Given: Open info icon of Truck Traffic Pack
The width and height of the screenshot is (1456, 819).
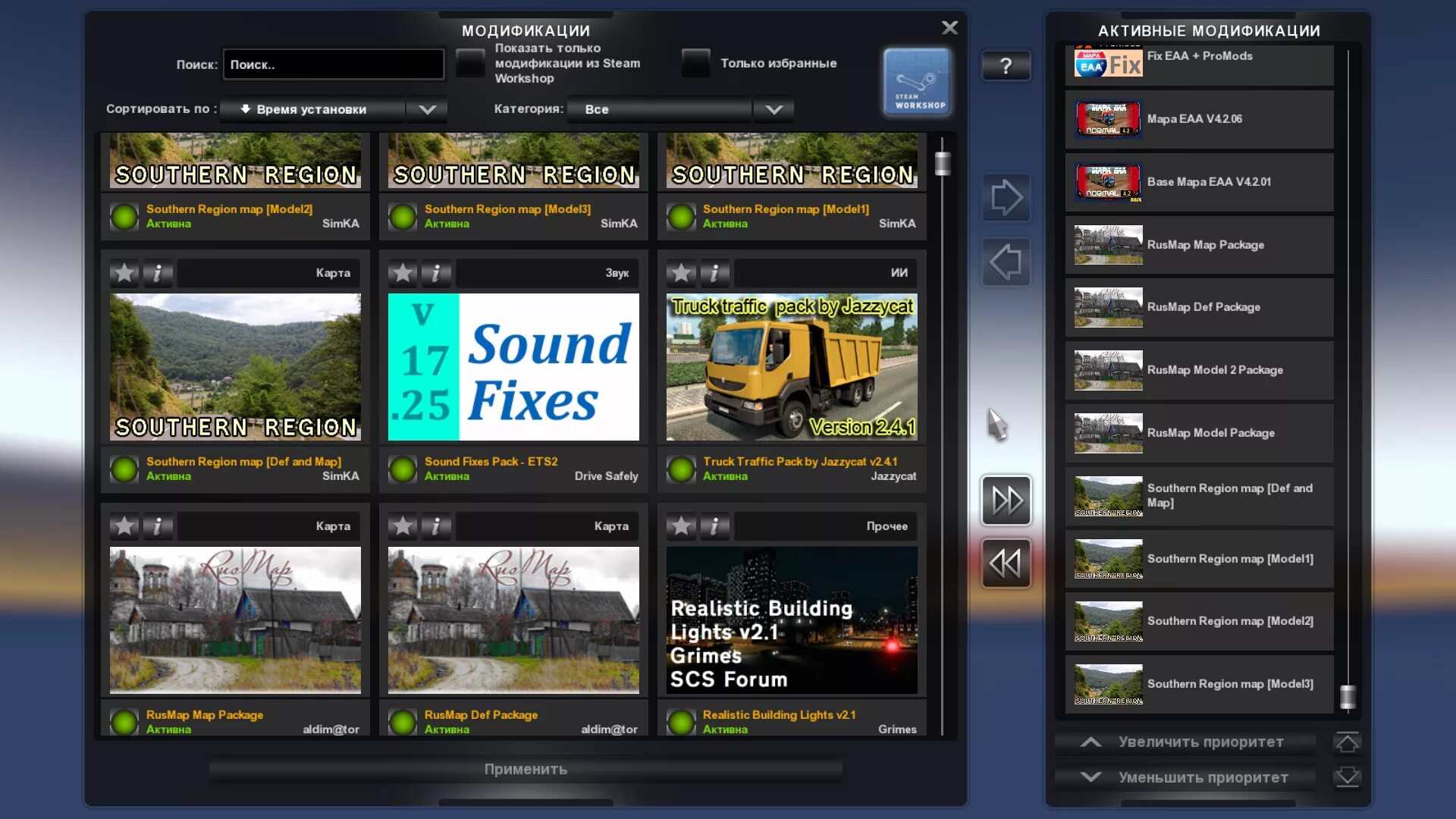Looking at the screenshot, I should coord(714,273).
